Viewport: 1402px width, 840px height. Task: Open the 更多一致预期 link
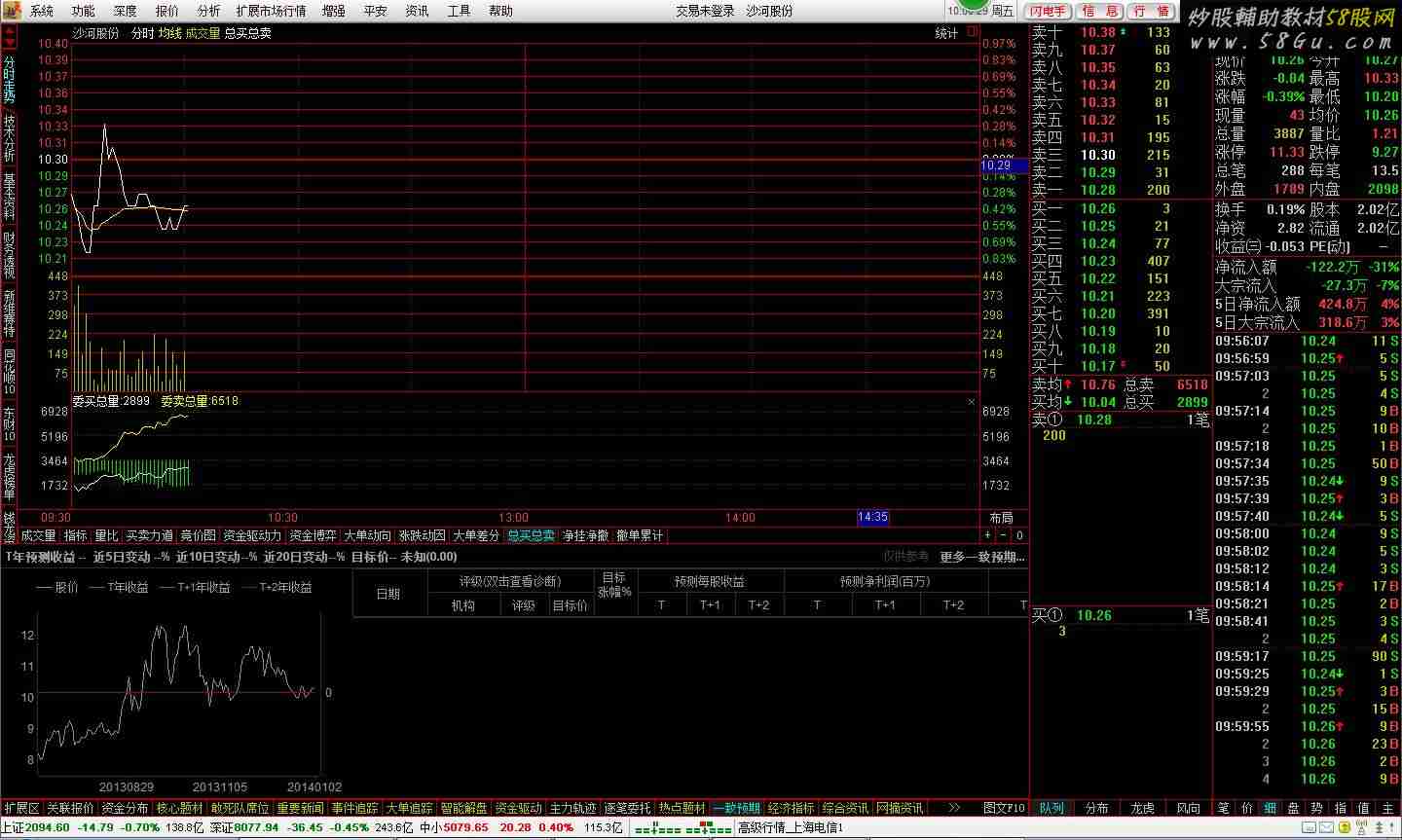pos(982,557)
